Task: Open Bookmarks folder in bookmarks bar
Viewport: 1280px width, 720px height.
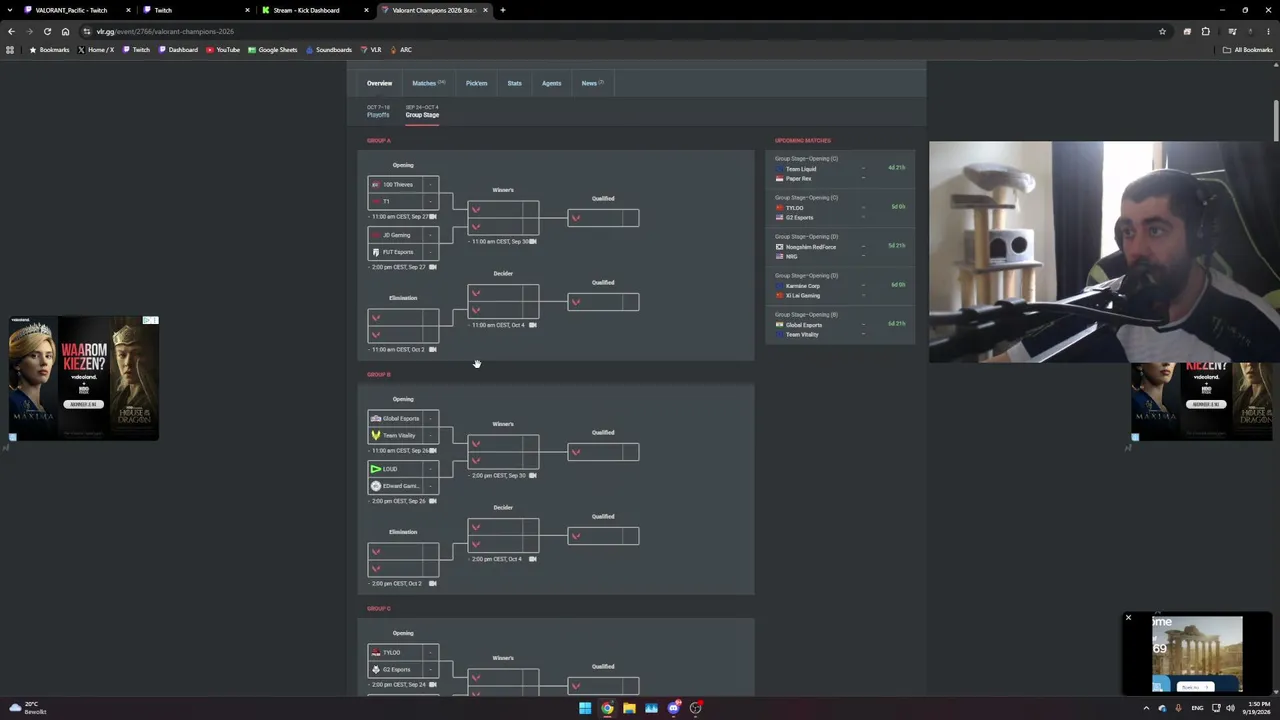Action: pos(49,50)
